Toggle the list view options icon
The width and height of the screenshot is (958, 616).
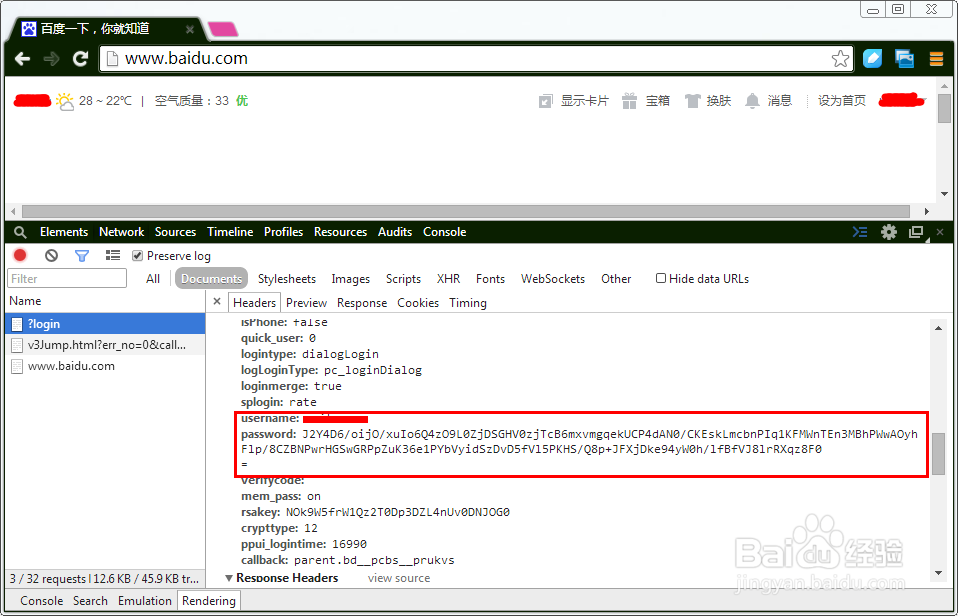click(x=112, y=255)
